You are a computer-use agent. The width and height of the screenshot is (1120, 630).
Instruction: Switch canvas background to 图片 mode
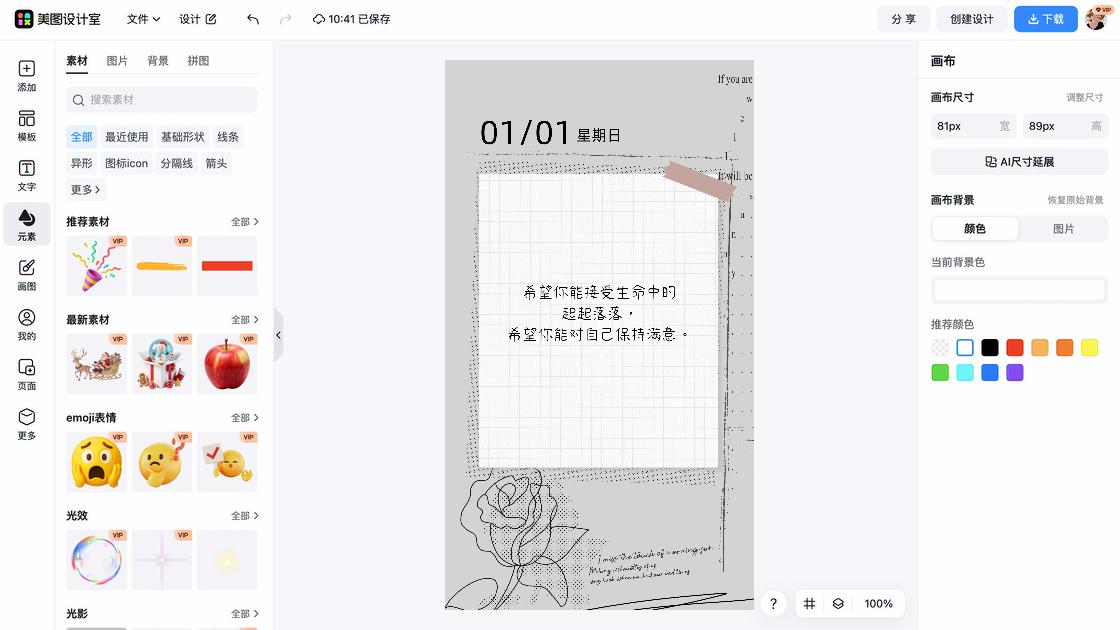pyautogui.click(x=1063, y=229)
